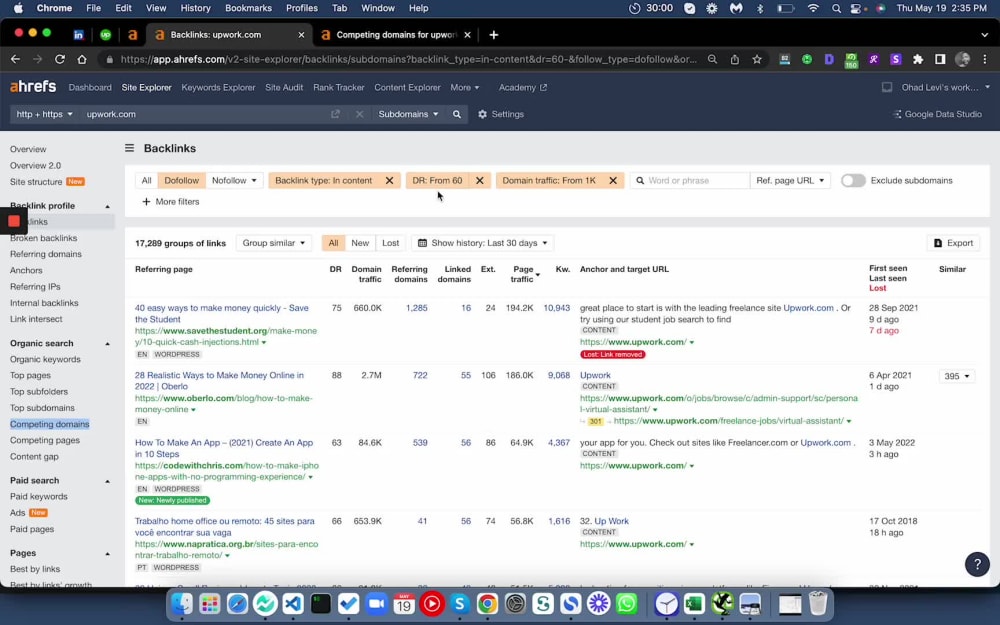Screen dimensions: 1000x625
Task: Open the 40 easy ways to make money link
Action: pos(221,313)
